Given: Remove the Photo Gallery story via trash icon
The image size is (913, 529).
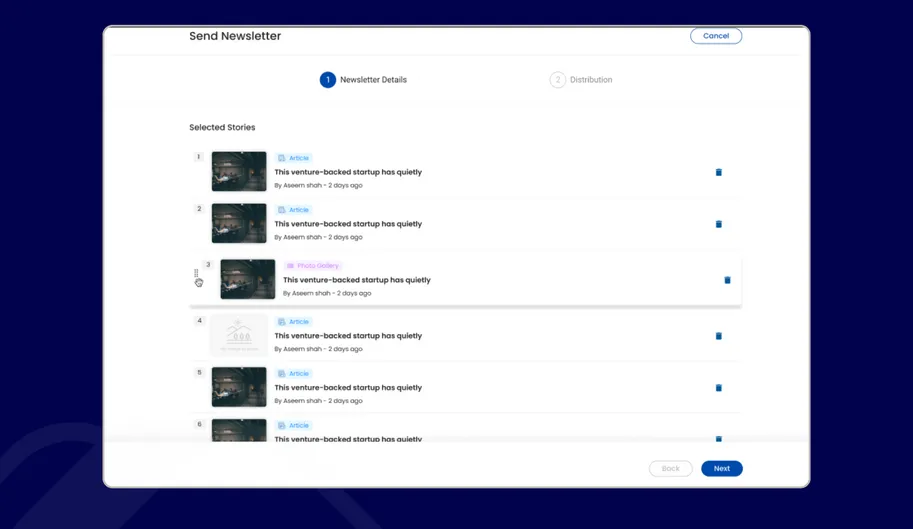Looking at the screenshot, I should tap(727, 280).
